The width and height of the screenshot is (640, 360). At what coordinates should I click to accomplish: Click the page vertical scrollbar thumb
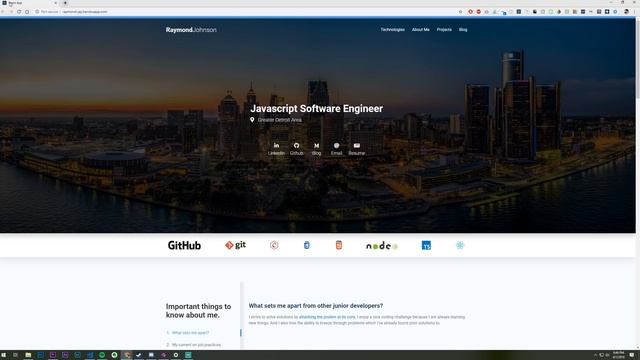click(638, 57)
